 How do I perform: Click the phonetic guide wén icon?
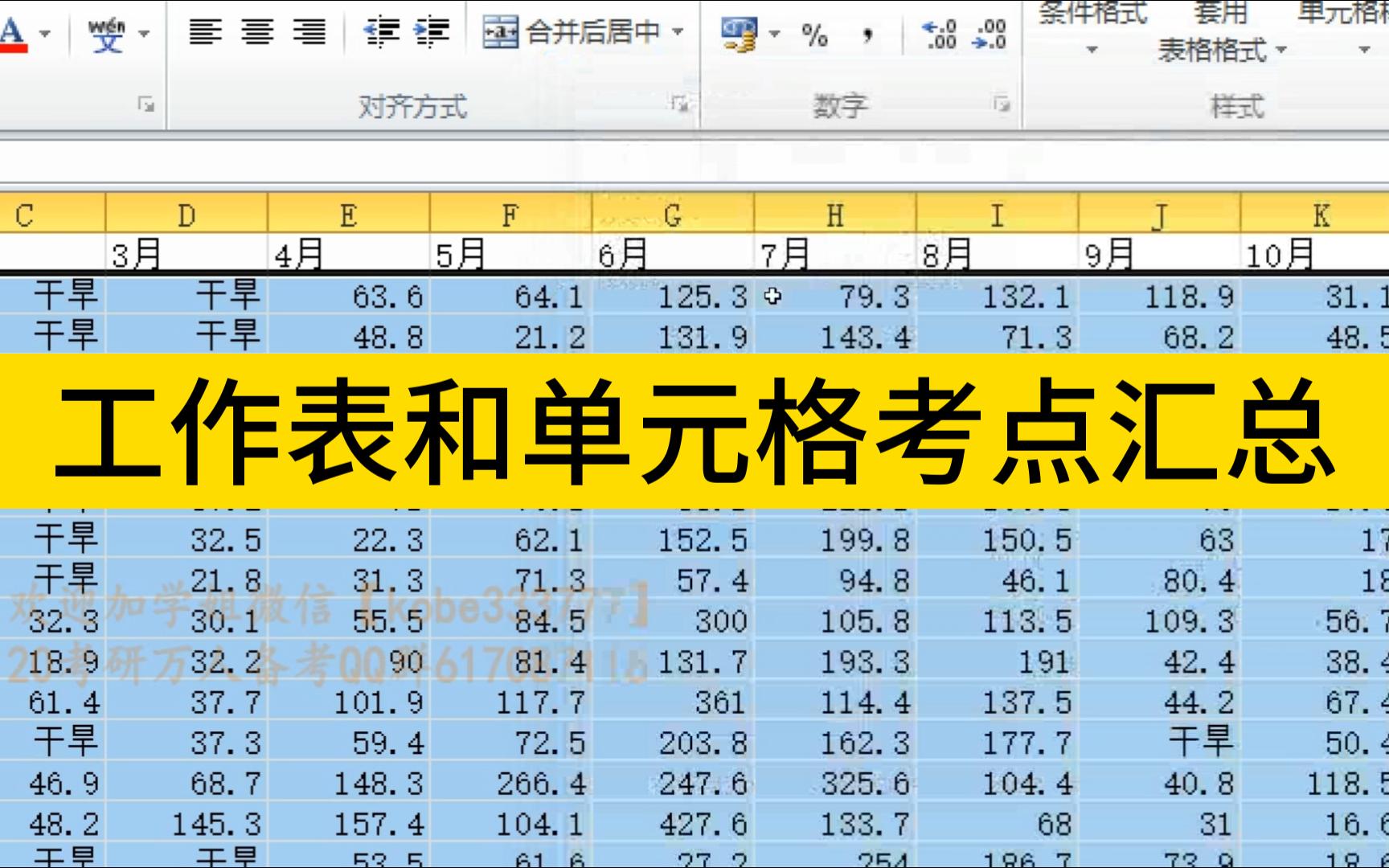[107, 34]
